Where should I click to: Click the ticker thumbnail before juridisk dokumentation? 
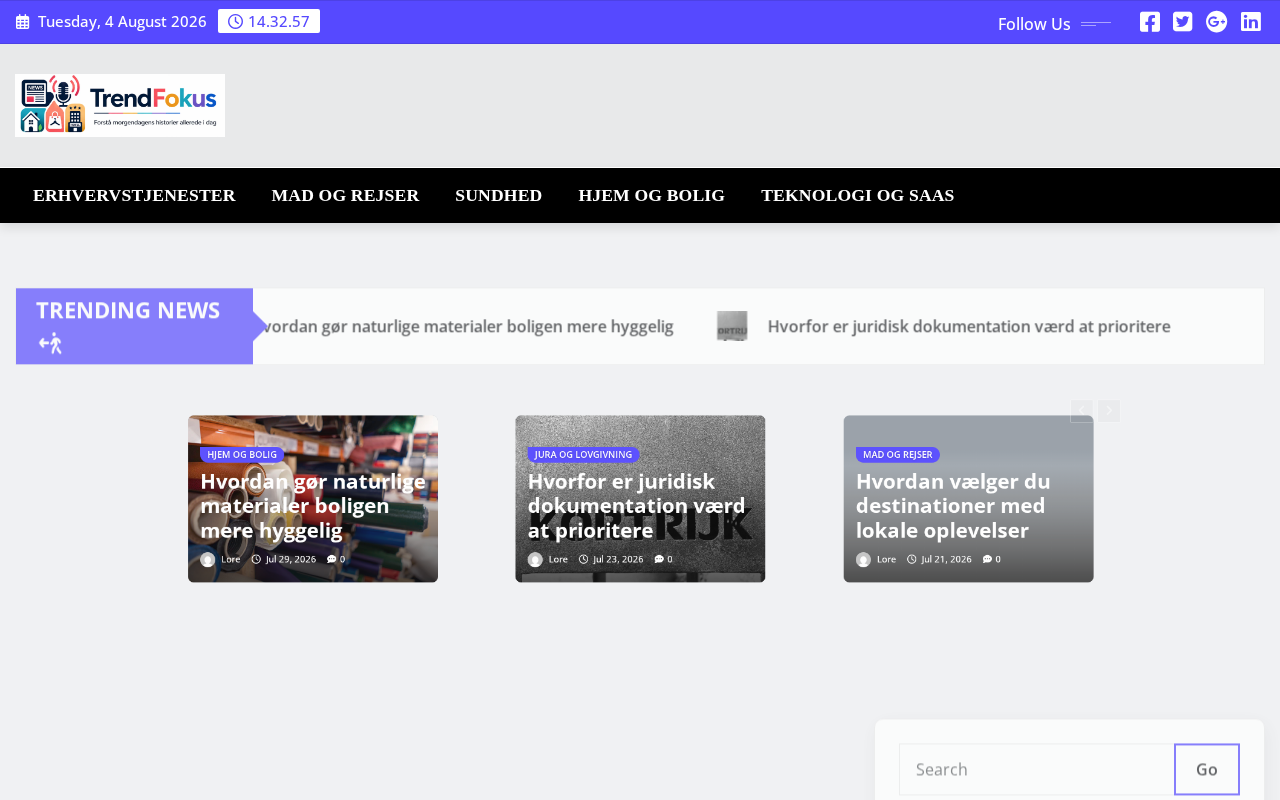[x=732, y=326]
